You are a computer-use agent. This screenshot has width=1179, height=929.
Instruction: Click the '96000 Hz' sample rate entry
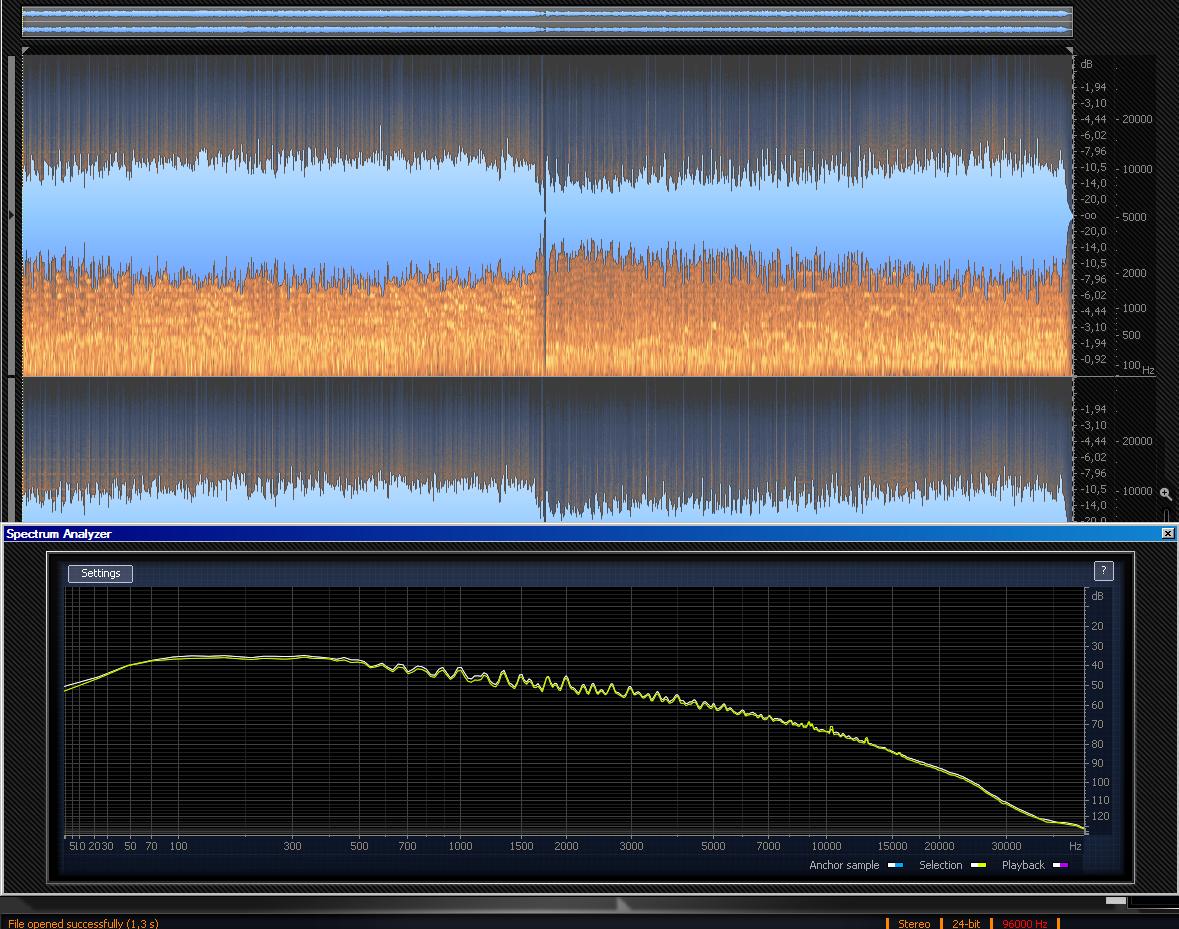pyautogui.click(x=1024, y=924)
